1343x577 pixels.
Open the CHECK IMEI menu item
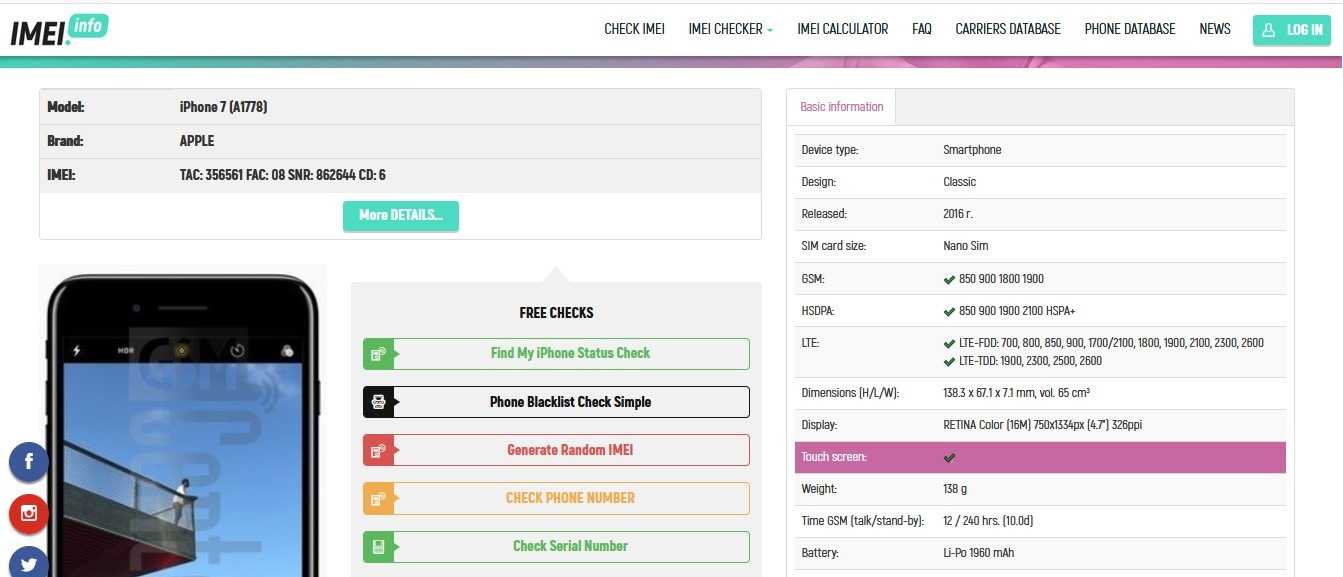(x=634, y=29)
